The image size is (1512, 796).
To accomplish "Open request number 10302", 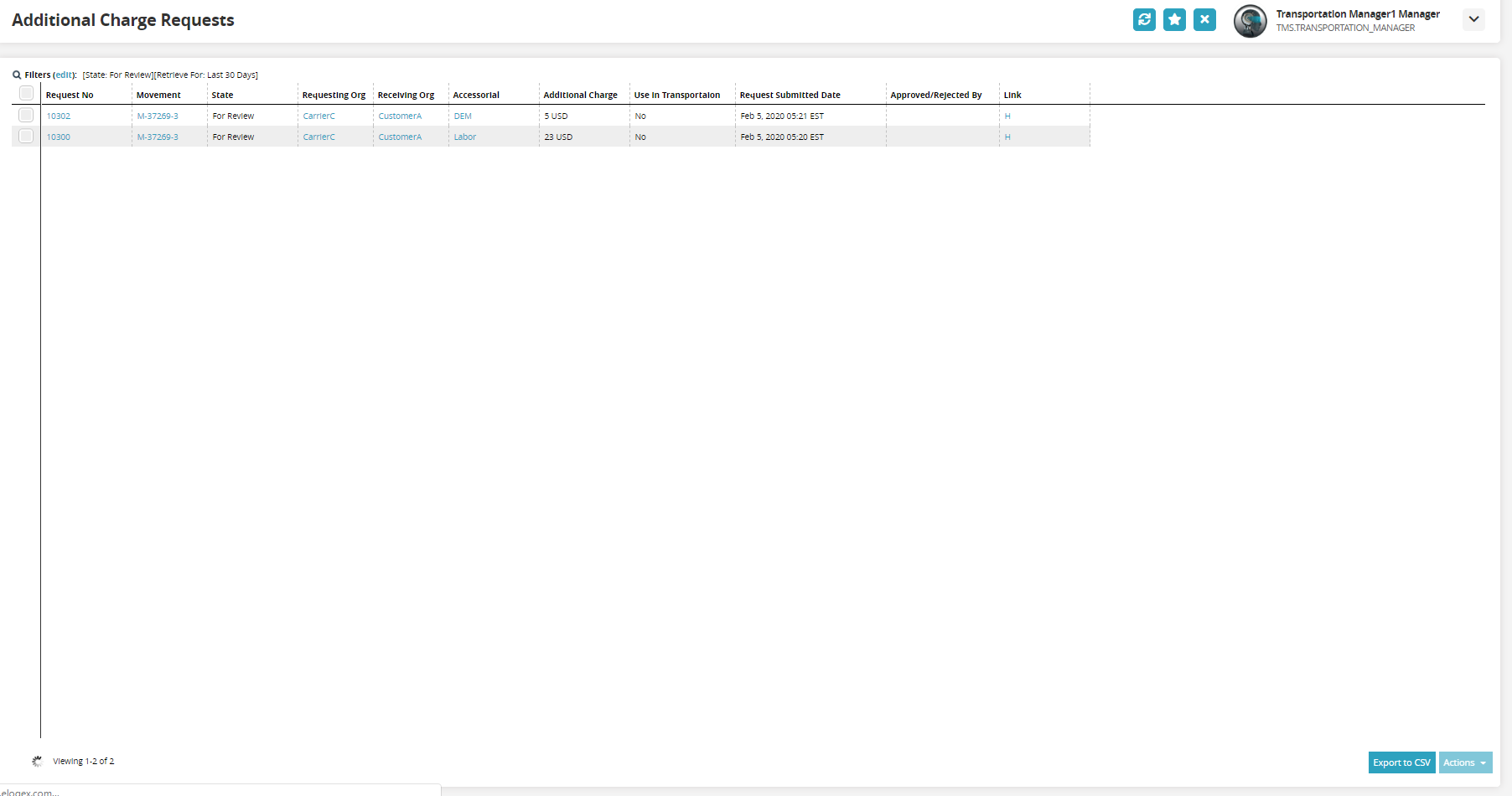I will 59,116.
